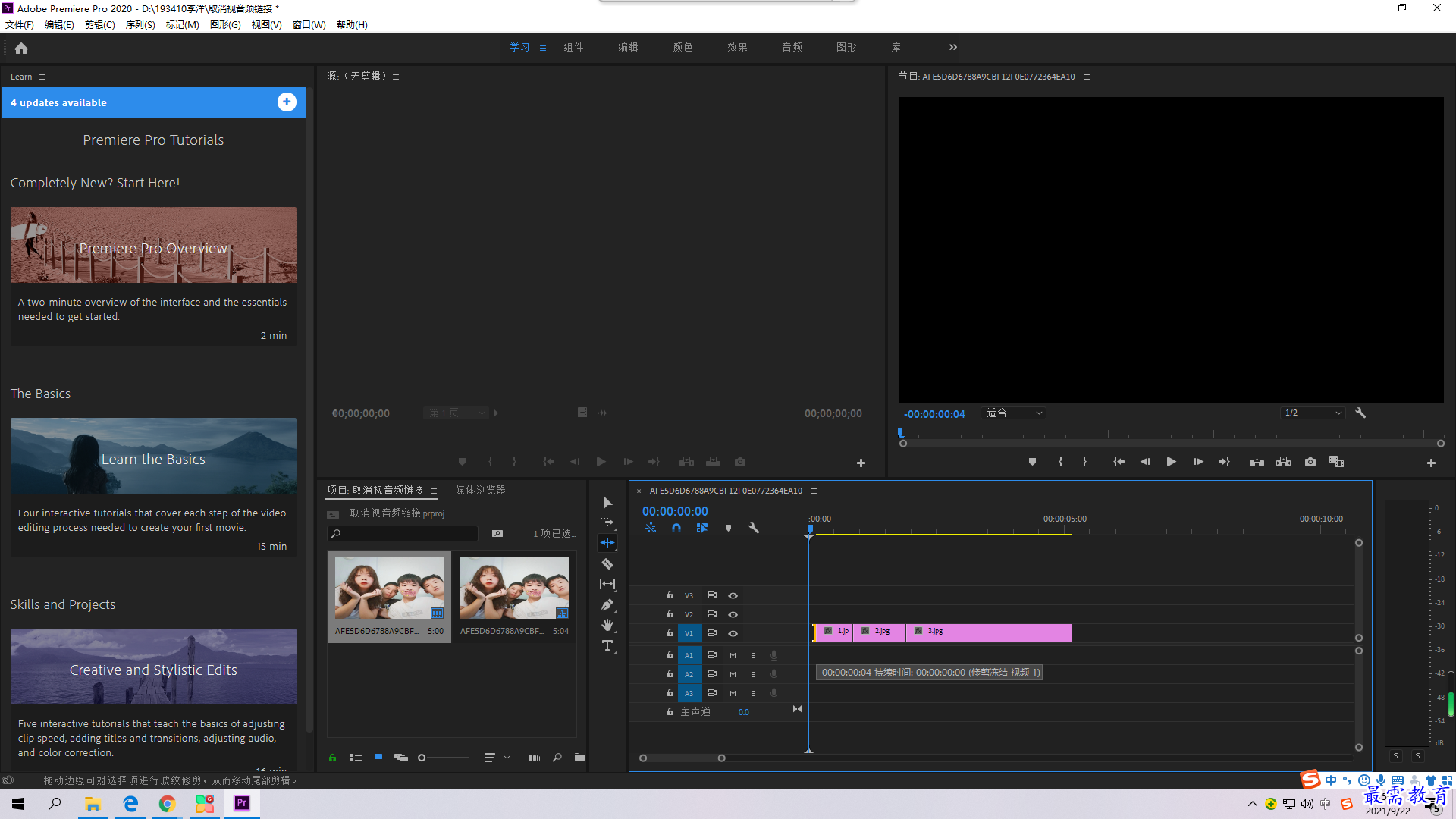Select the Track Select Forward tool
Screen dimensions: 1456x819
tap(607, 522)
